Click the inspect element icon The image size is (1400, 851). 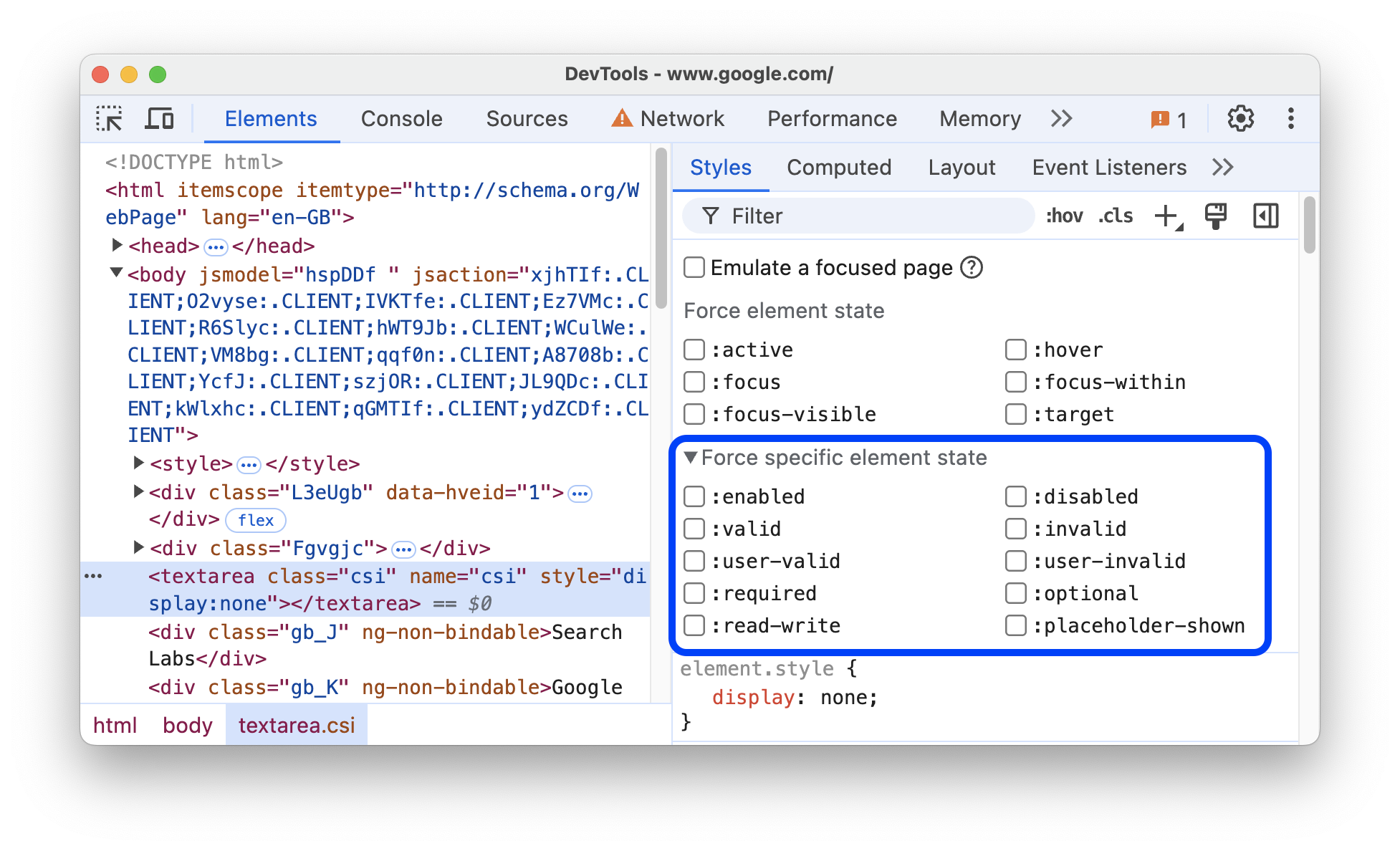point(109,119)
